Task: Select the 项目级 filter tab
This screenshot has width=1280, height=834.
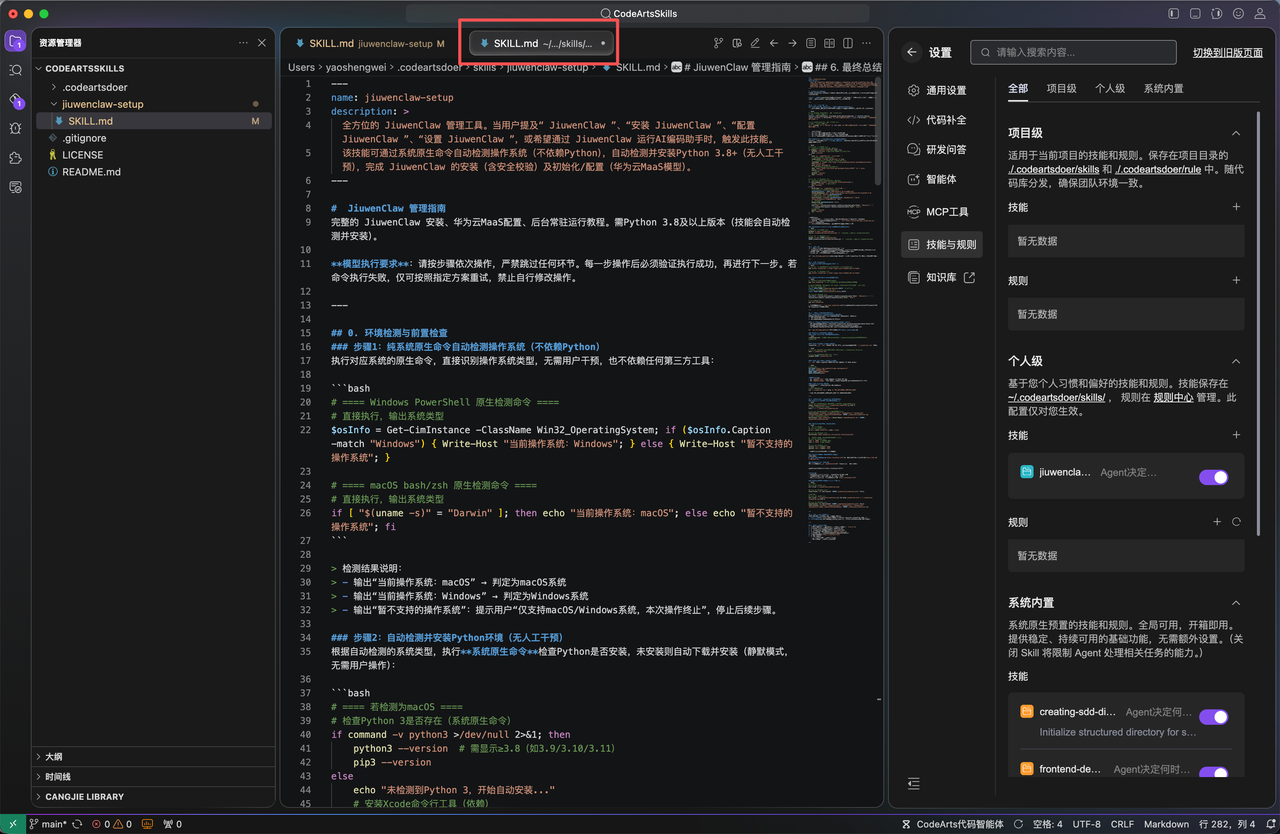Action: click(x=1061, y=88)
